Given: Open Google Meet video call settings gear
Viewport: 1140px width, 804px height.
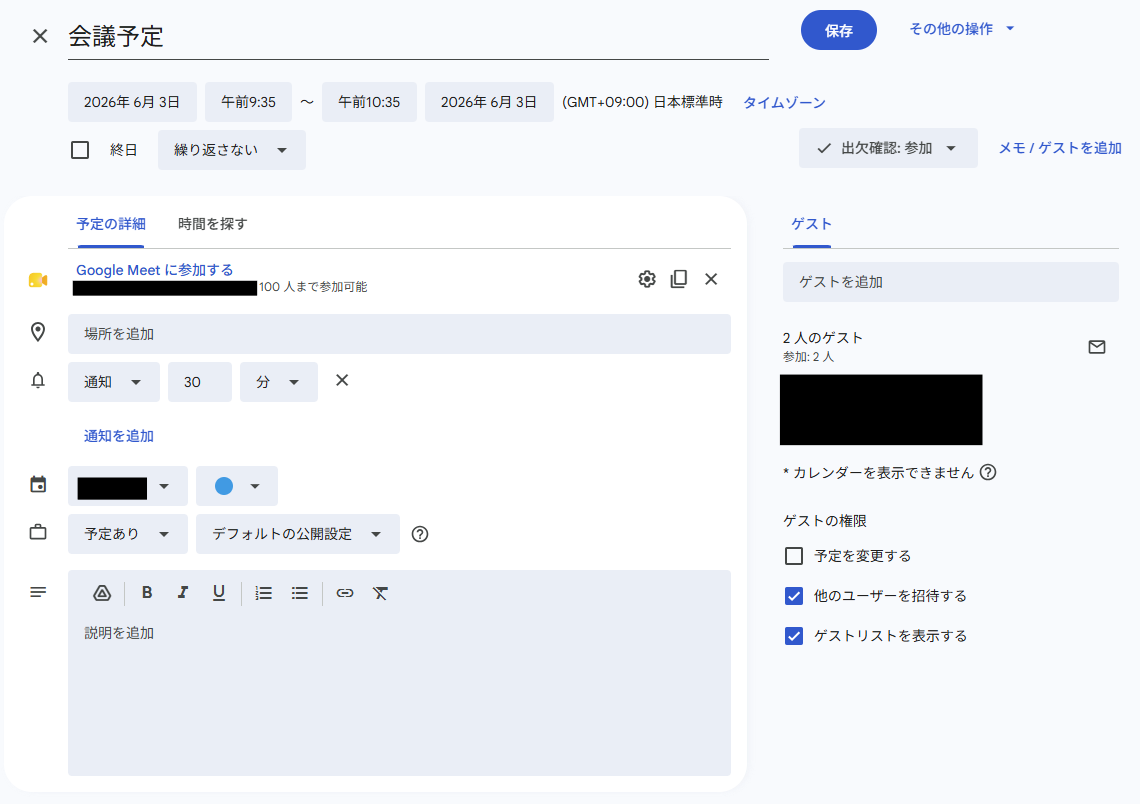Looking at the screenshot, I should point(647,279).
